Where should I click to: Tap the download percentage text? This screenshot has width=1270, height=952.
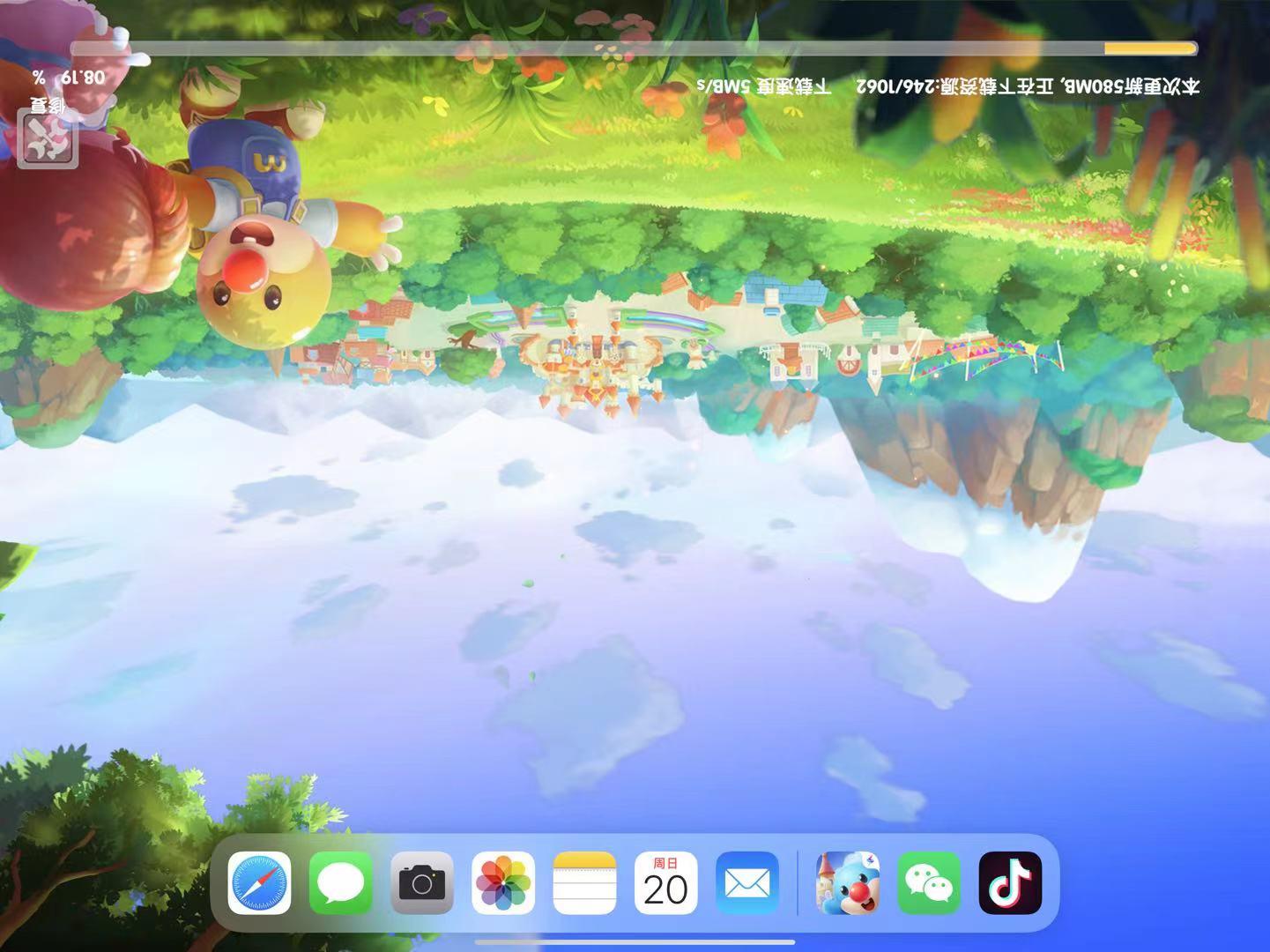[70, 78]
